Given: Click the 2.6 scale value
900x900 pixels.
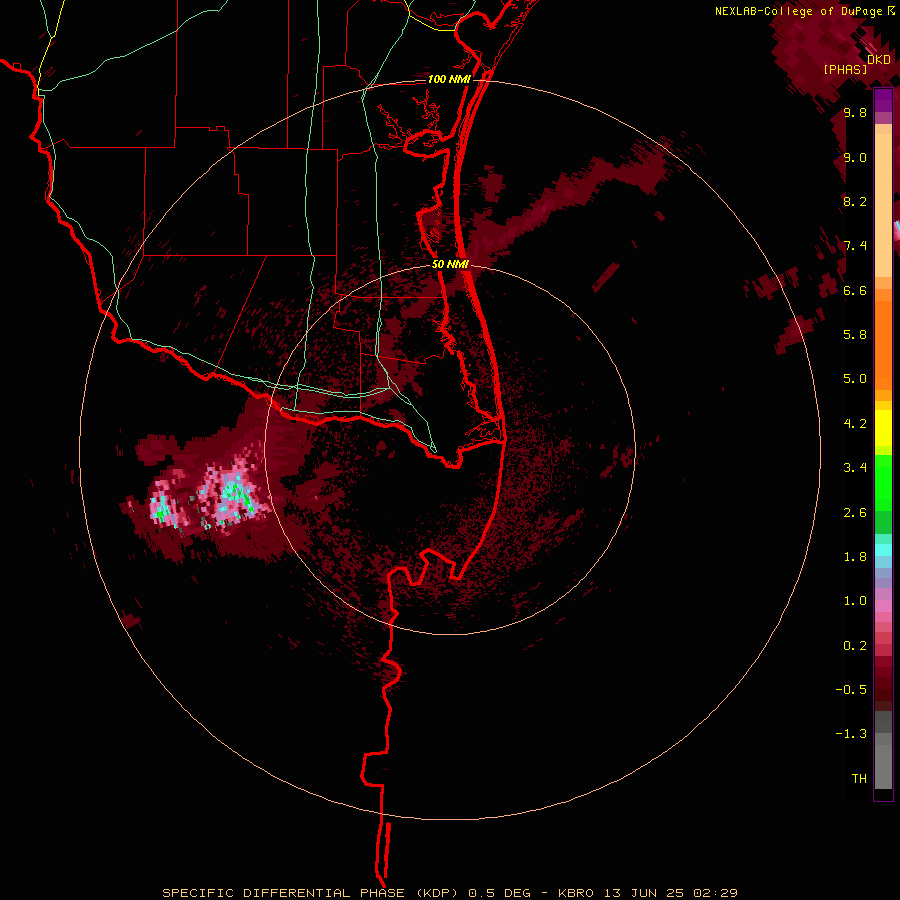Looking at the screenshot, I should coord(855,513).
